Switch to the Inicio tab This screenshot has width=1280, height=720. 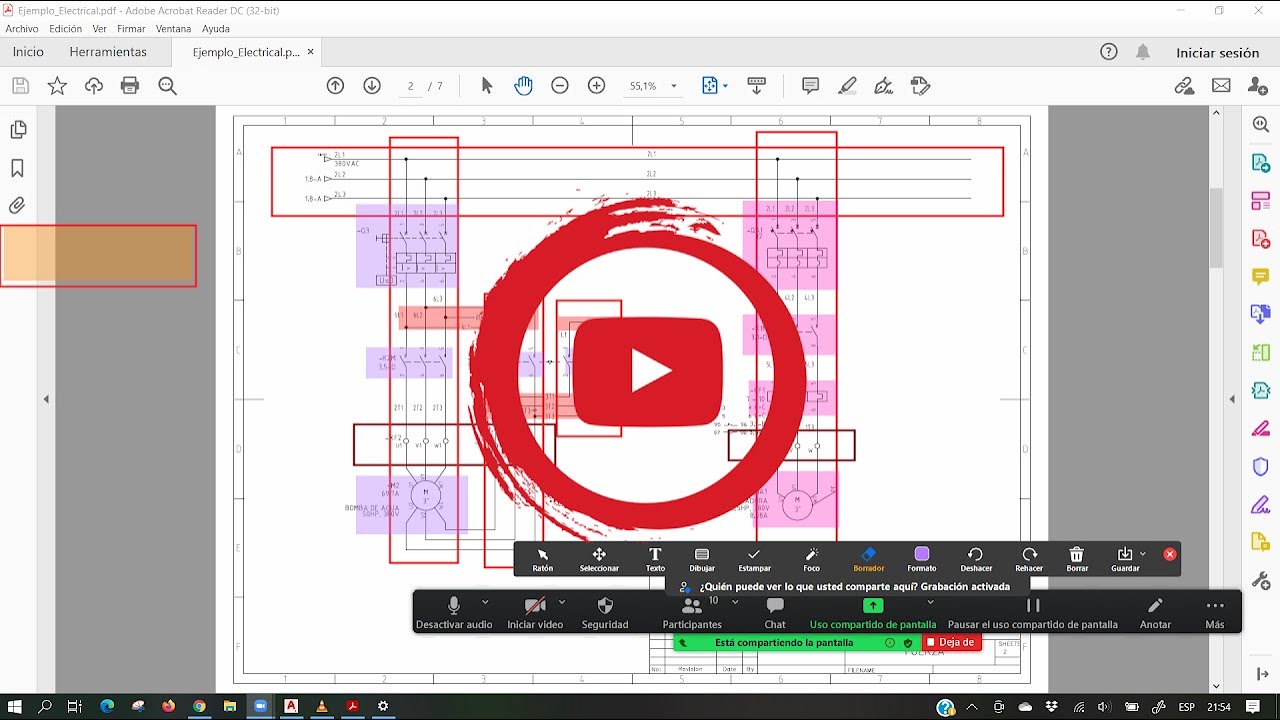pos(28,52)
